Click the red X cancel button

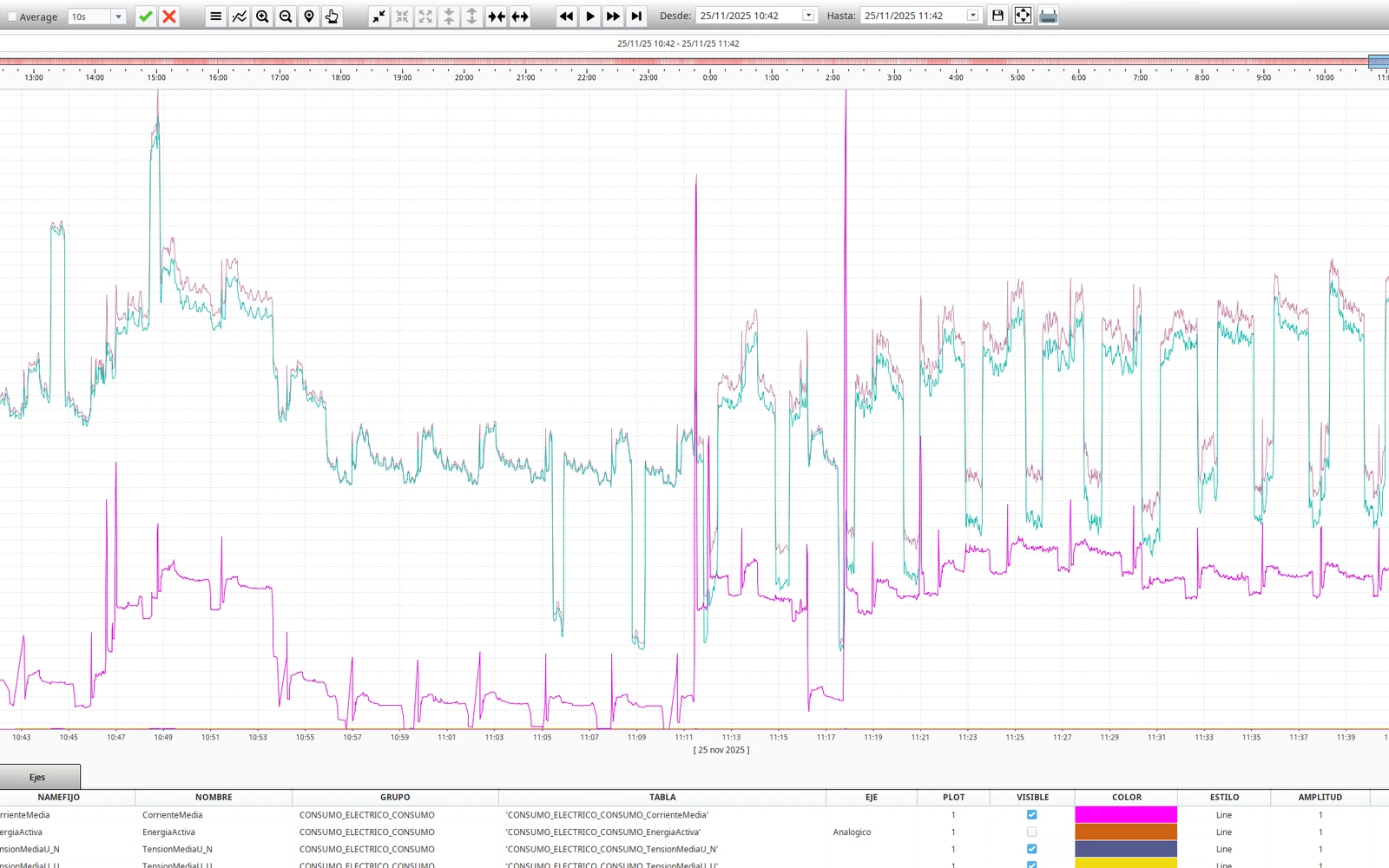point(169,16)
